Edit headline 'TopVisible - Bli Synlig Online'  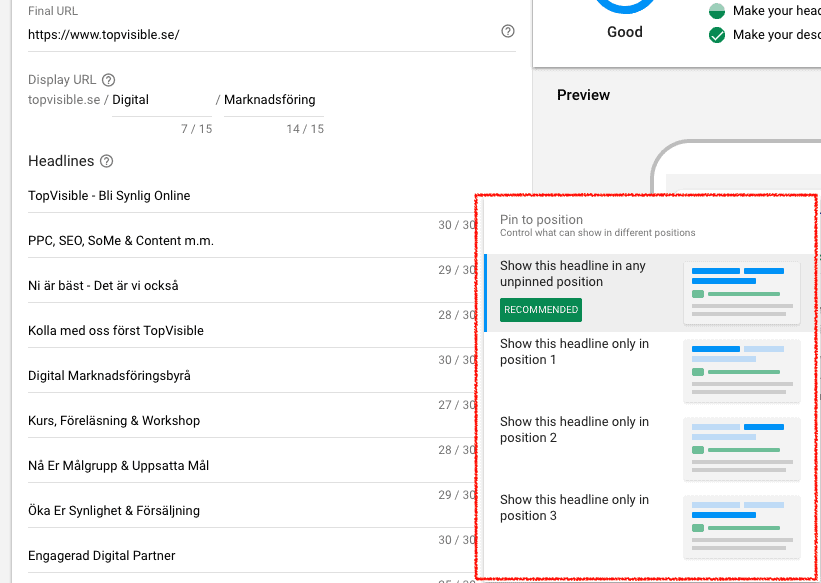(x=251, y=196)
